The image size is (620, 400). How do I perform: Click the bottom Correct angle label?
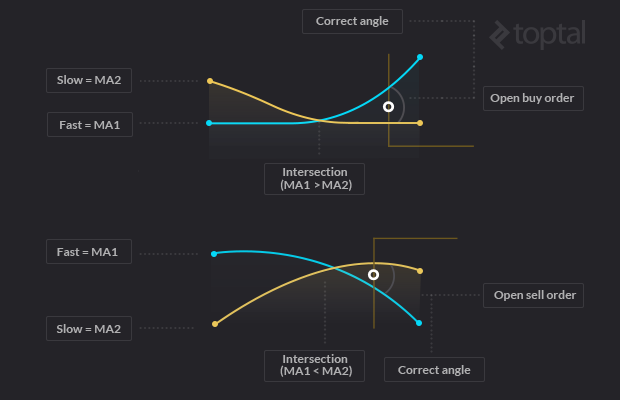pos(434,370)
